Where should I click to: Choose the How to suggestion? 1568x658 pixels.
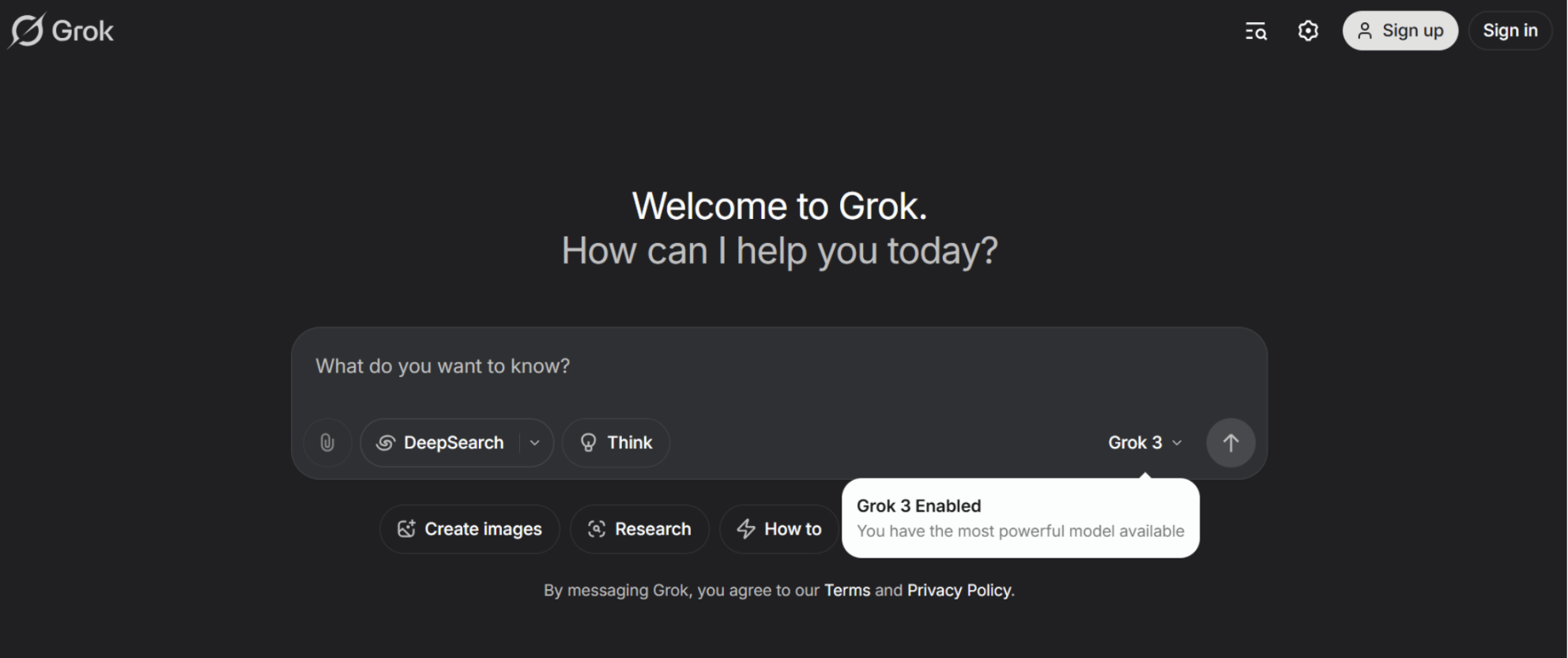pyautogui.click(x=778, y=529)
